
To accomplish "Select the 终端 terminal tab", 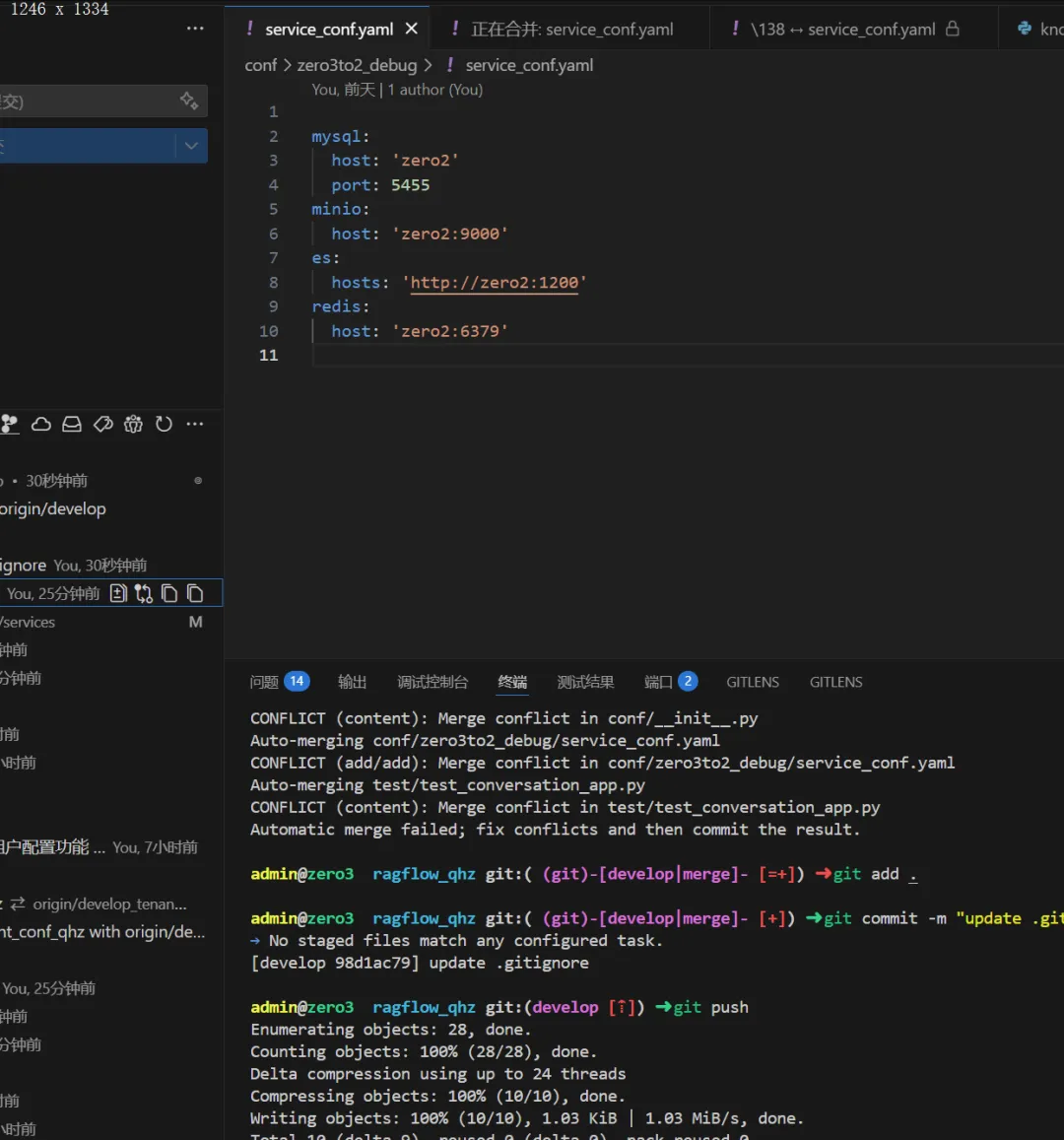I will point(512,682).
